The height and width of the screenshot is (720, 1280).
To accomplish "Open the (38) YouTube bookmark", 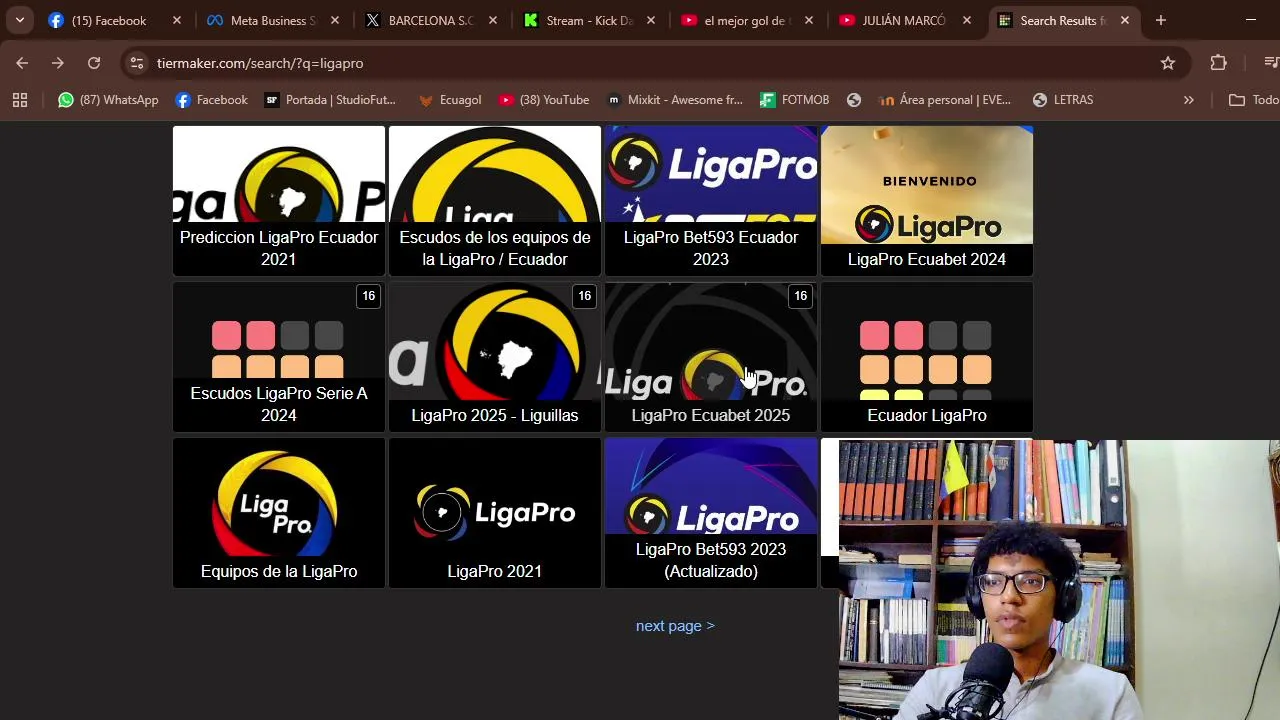I will [x=544, y=100].
